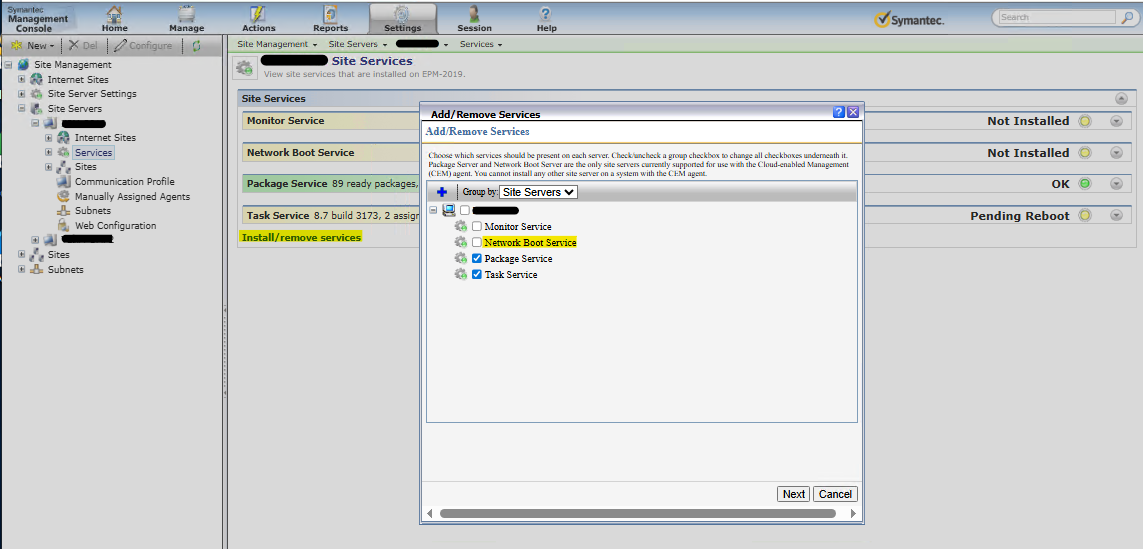Image resolution: width=1143 pixels, height=549 pixels.
Task: Open the Help menu icon
Action: 546,14
